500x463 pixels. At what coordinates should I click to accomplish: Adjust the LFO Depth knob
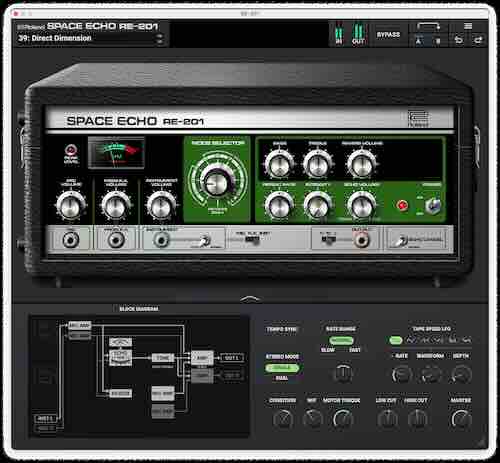click(x=461, y=375)
